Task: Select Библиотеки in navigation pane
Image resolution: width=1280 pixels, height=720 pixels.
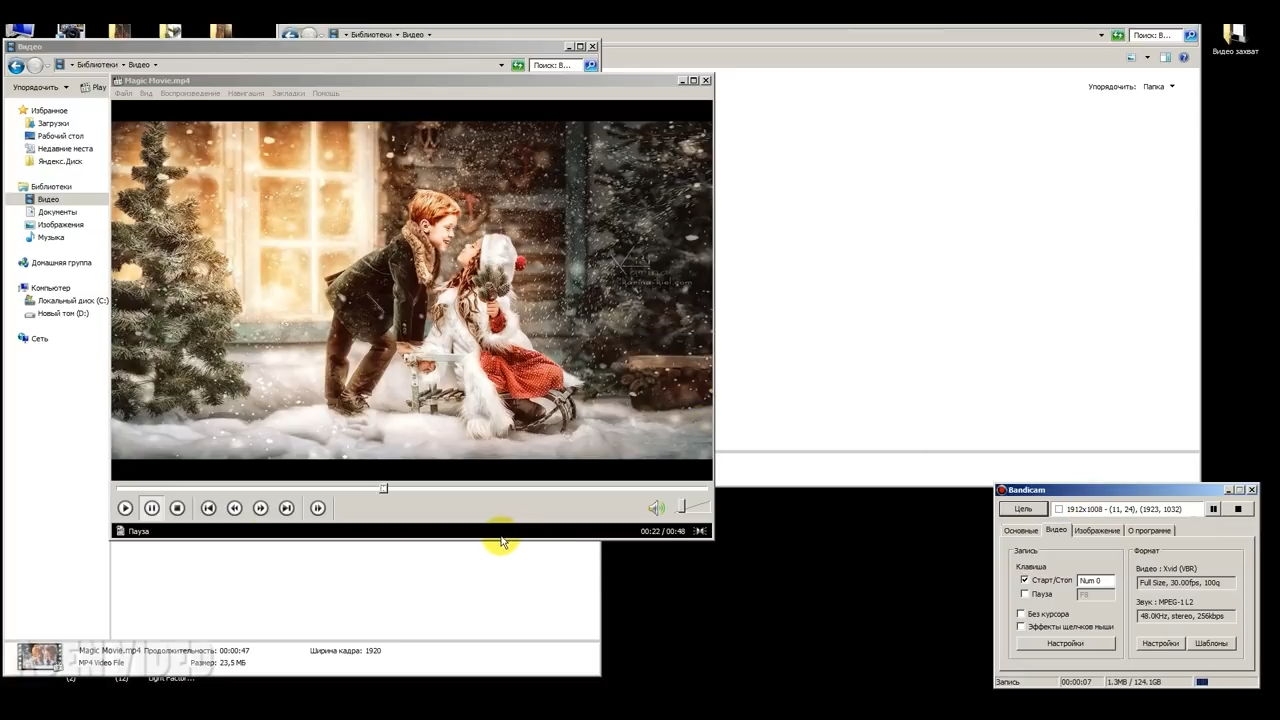Action: coord(51,187)
